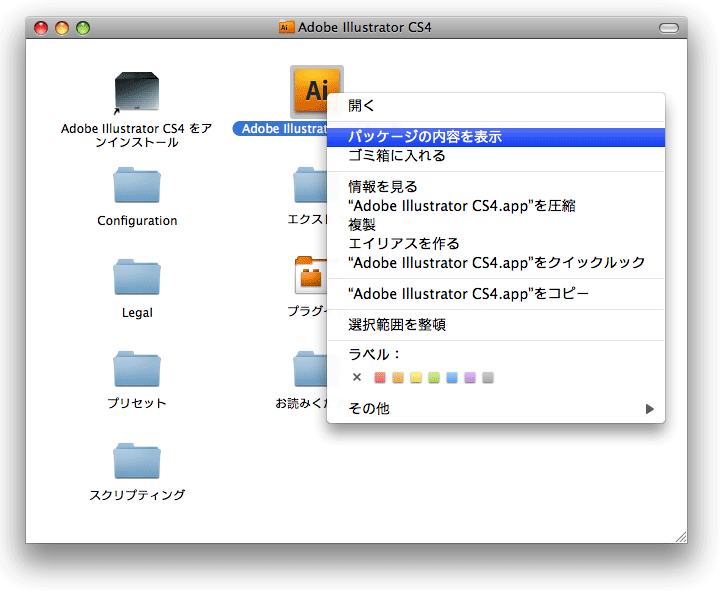Open the スクリプティング folder

[137, 461]
